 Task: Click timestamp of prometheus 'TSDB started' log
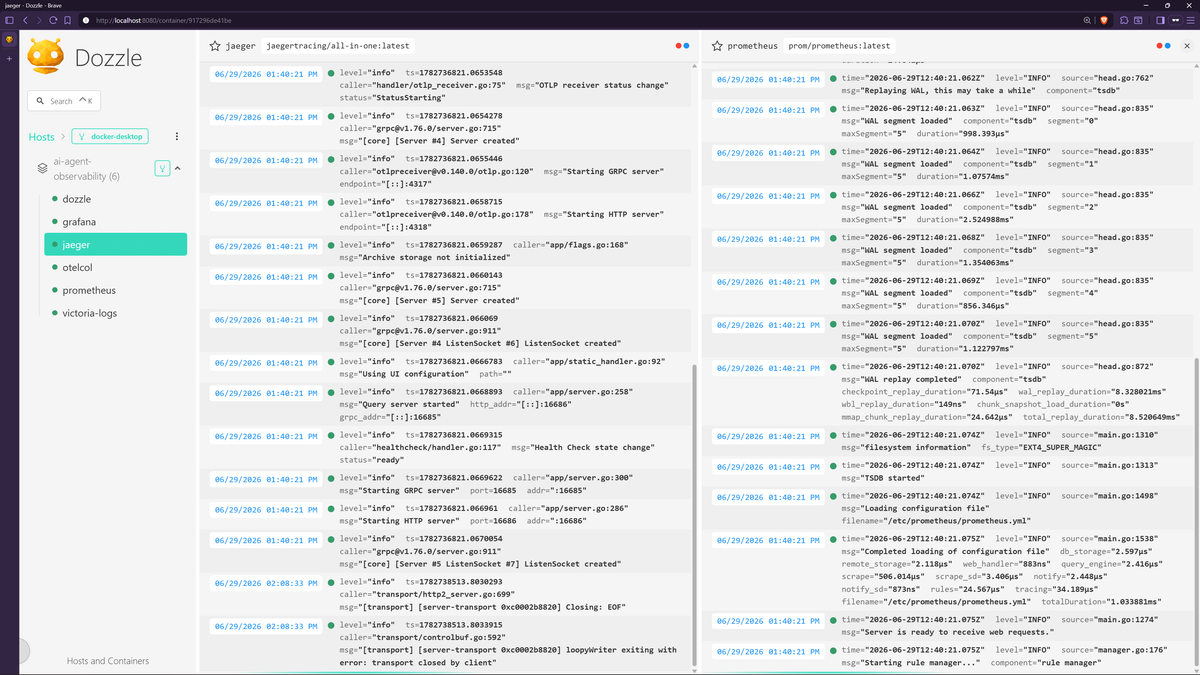(768, 466)
